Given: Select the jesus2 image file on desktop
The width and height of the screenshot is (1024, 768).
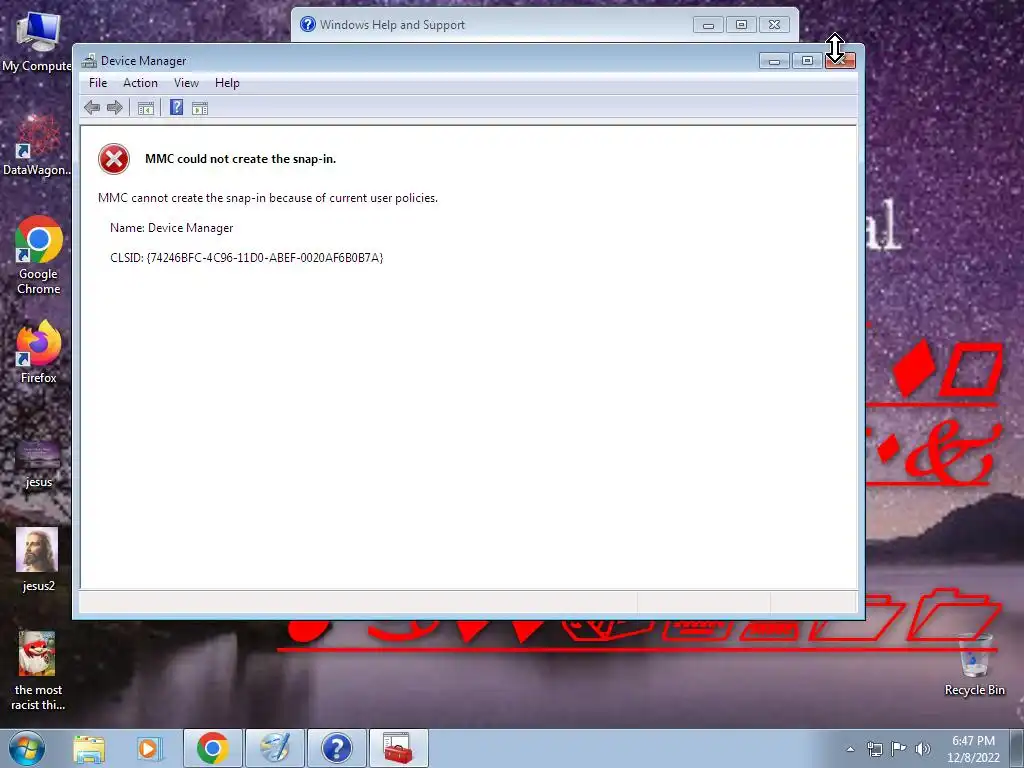Looking at the screenshot, I should pyautogui.click(x=39, y=560).
